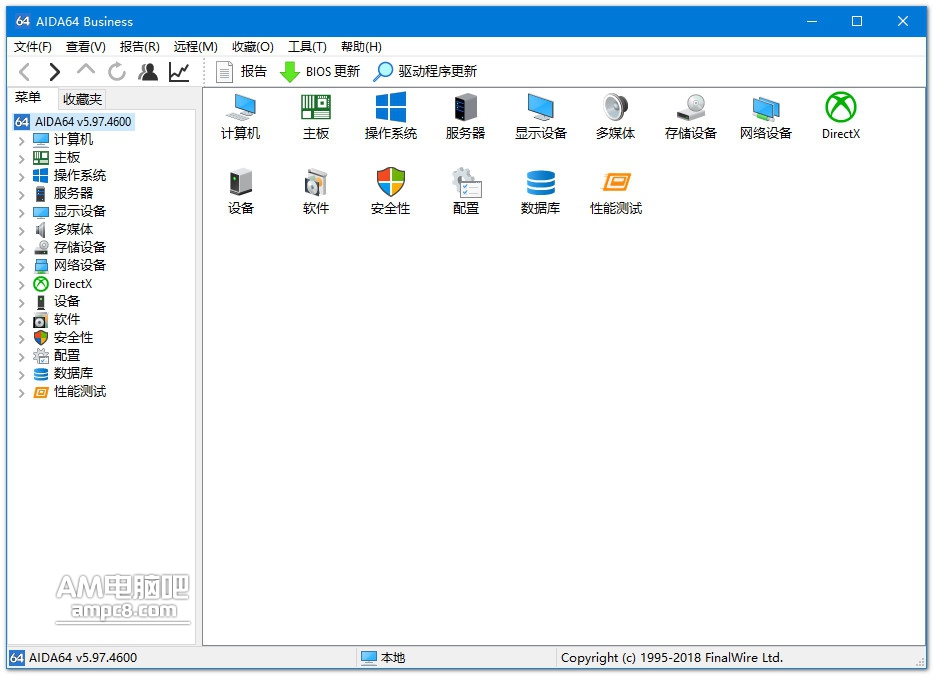Select 安全性 in the sidebar tree
The height and width of the screenshot is (675, 933).
tap(63, 338)
